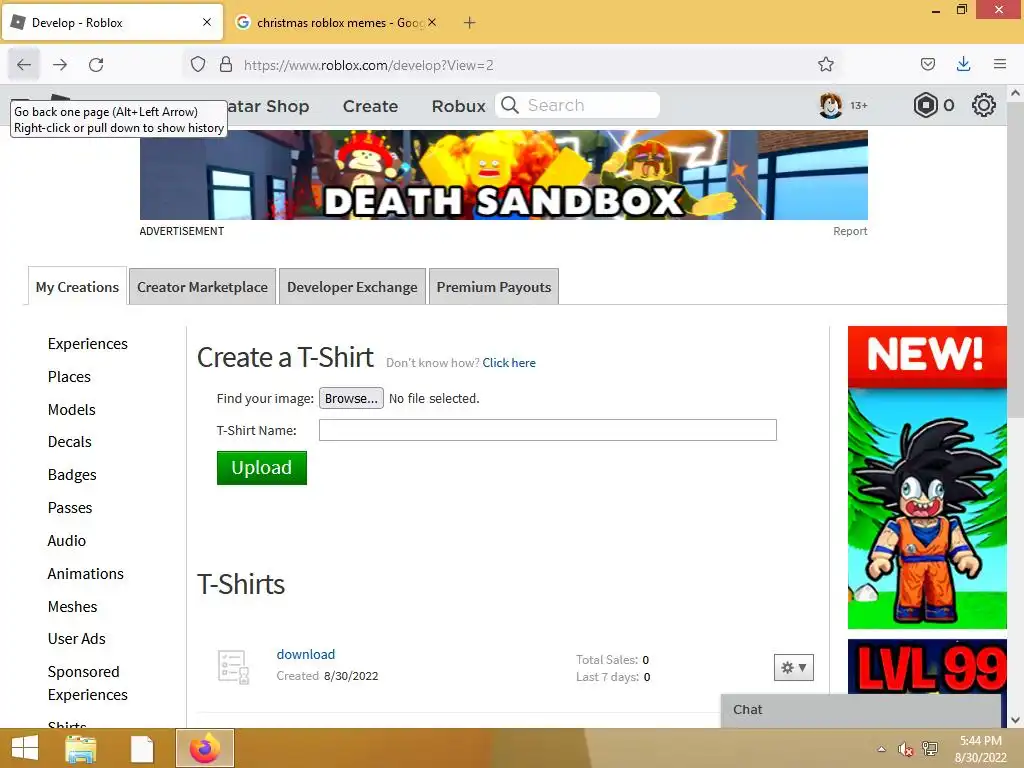Select the My Creations tab

pos(77,287)
